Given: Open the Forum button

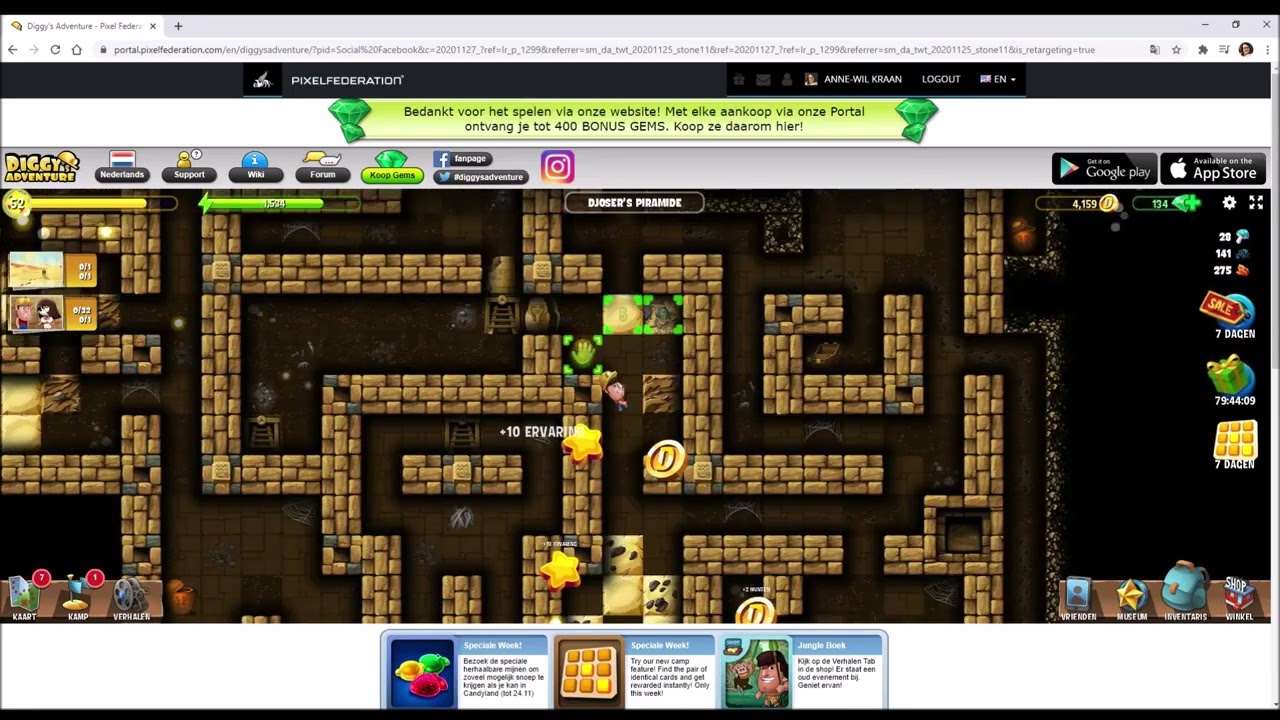Looking at the screenshot, I should (x=322, y=167).
